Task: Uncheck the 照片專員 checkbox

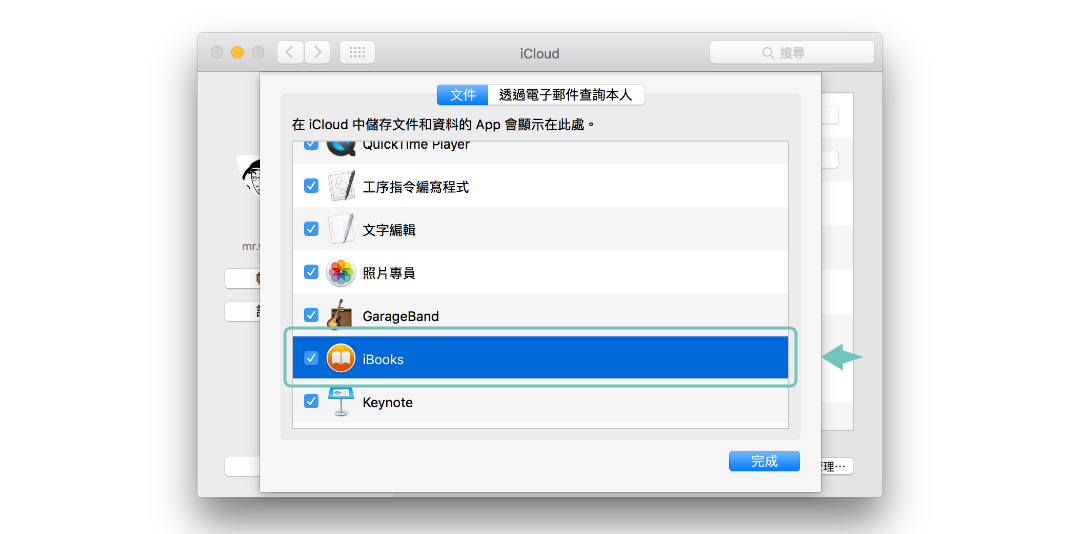Action: [311, 272]
